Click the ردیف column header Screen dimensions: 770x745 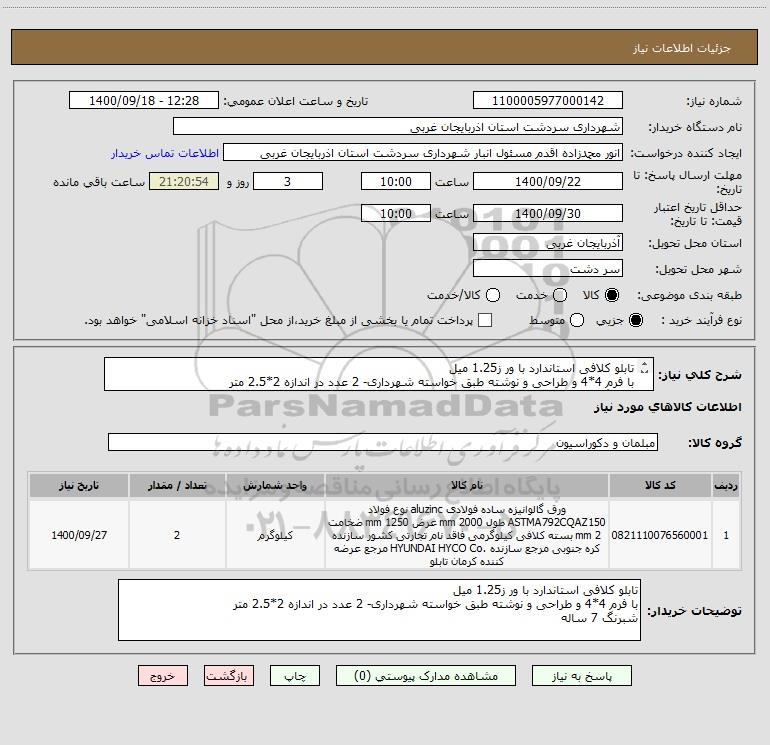[x=726, y=486]
